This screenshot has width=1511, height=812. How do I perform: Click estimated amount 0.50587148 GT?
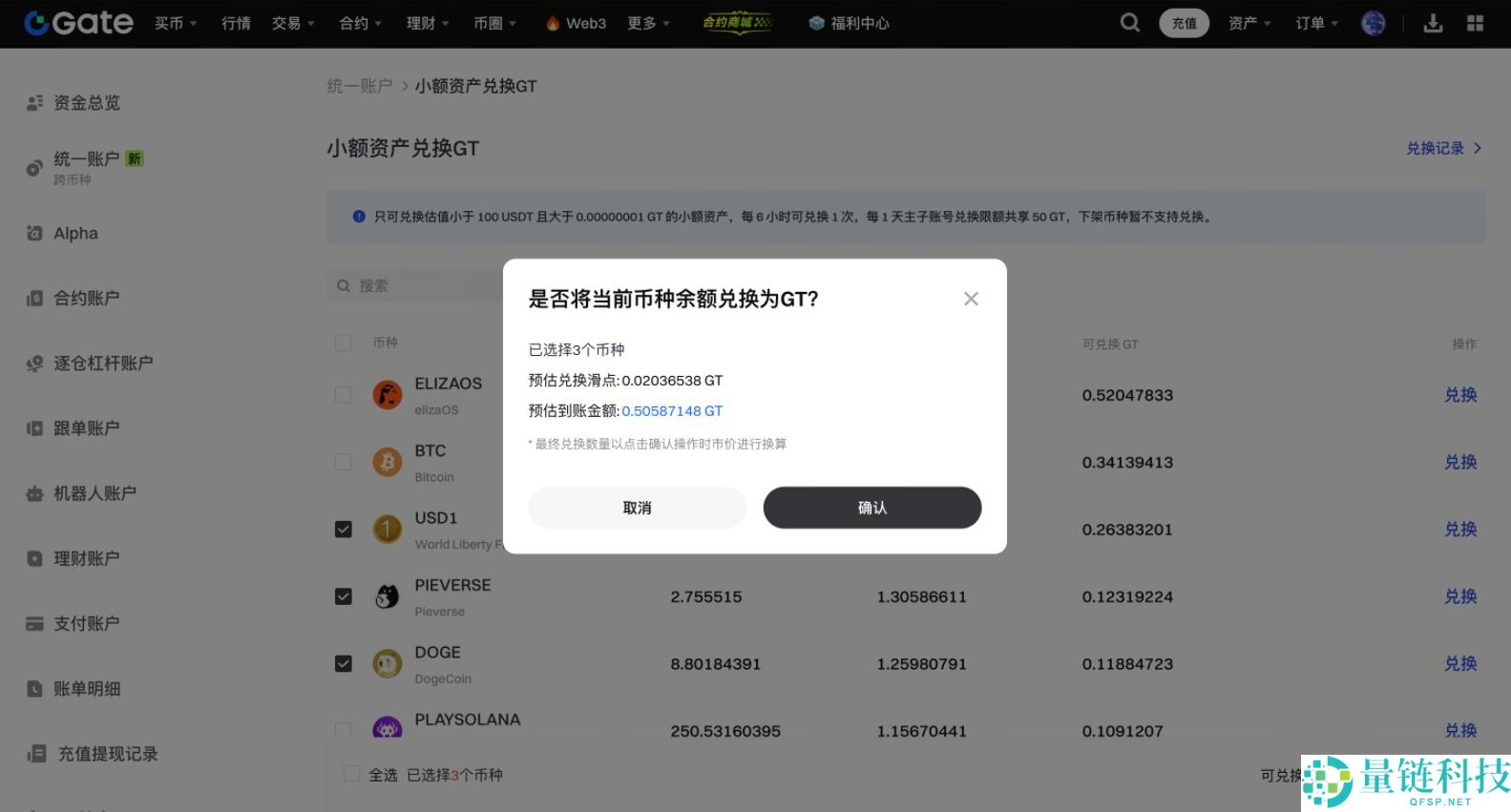click(672, 411)
